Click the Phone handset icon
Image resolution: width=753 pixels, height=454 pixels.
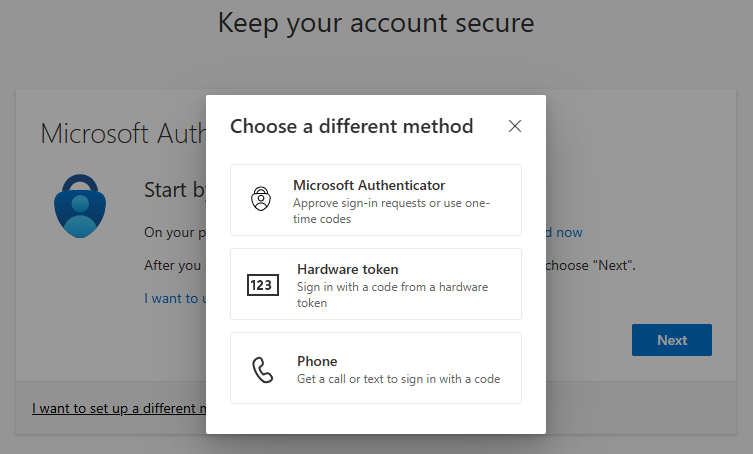pos(262,369)
